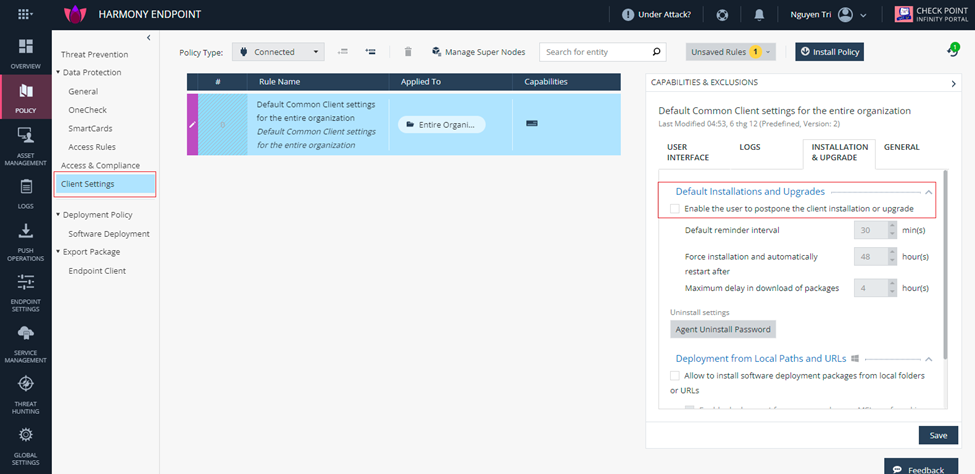975x474 pixels.
Task: Collapse the Export Package tree node
Action: pyautogui.click(x=57, y=252)
